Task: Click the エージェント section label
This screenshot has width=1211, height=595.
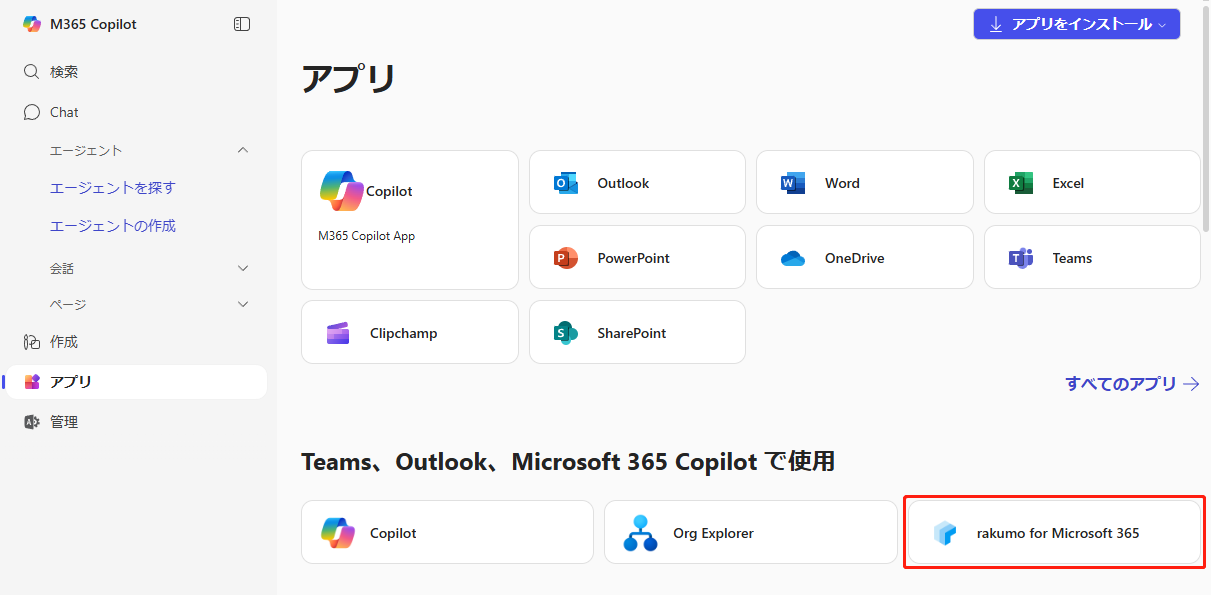Action: (86, 150)
